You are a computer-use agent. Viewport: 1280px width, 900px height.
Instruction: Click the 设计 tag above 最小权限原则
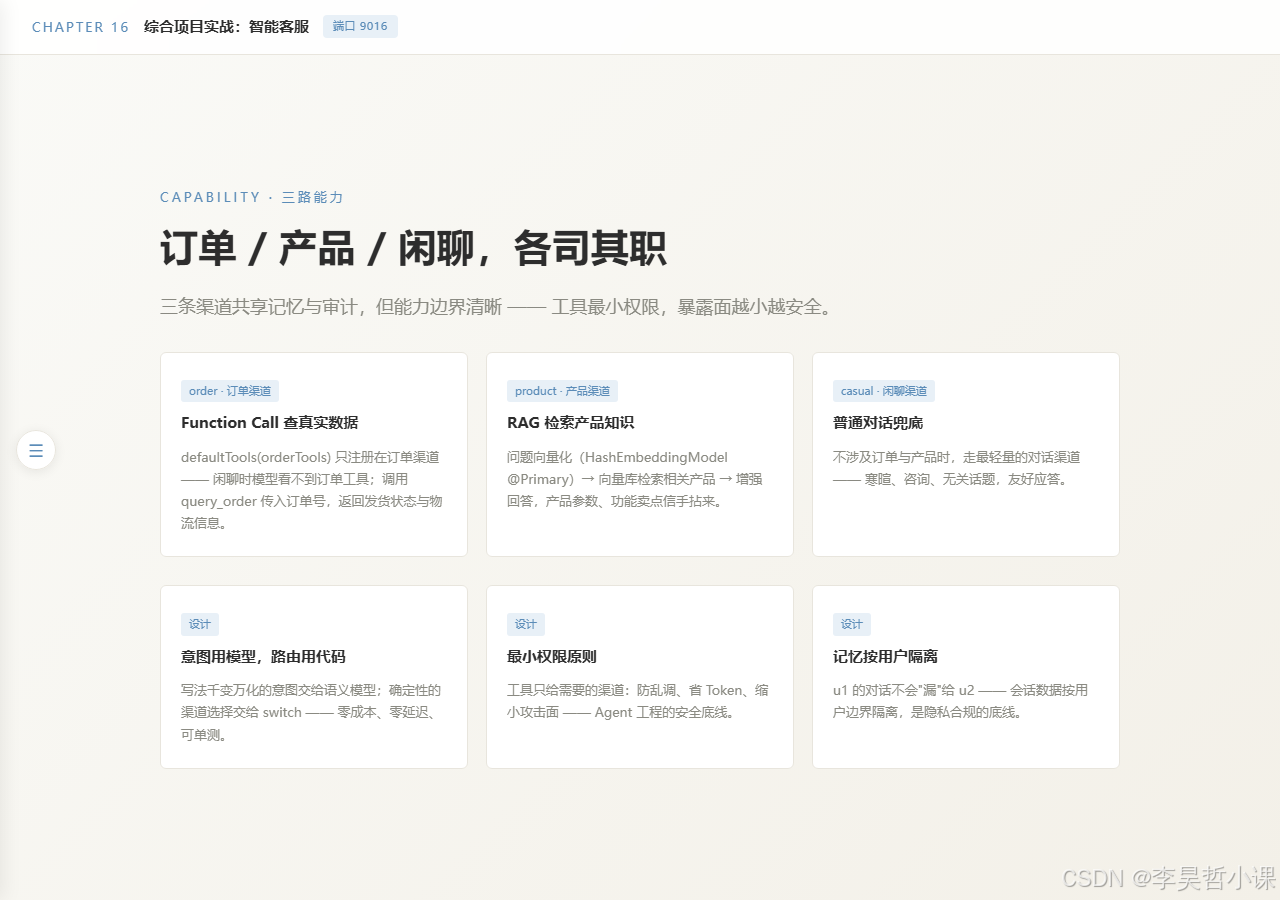[526, 624]
